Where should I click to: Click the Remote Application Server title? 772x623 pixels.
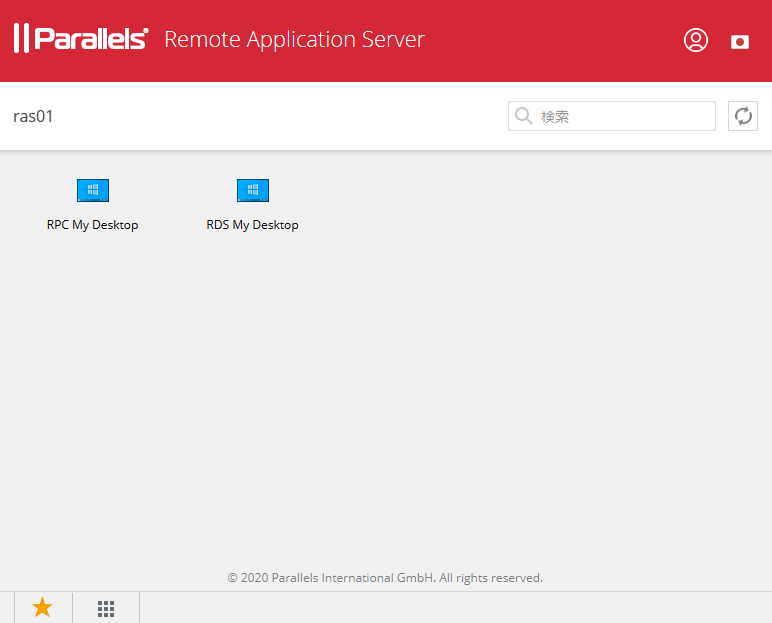coord(294,39)
